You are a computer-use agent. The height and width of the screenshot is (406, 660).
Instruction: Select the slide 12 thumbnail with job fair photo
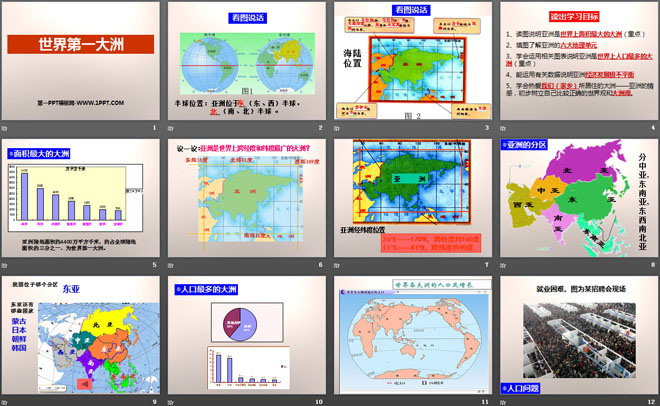(579, 335)
